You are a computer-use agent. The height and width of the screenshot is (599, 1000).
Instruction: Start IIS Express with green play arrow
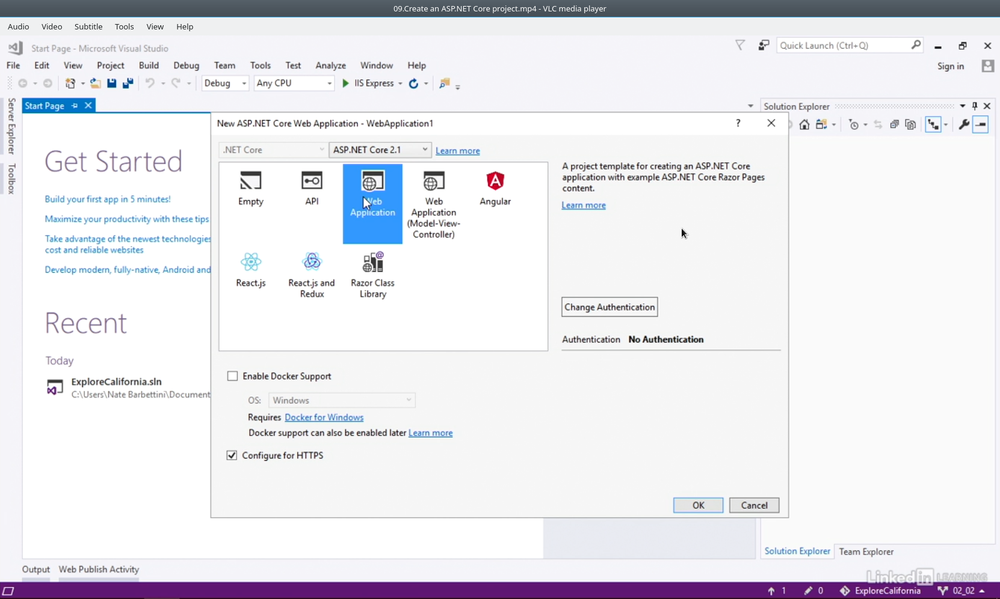[345, 84]
